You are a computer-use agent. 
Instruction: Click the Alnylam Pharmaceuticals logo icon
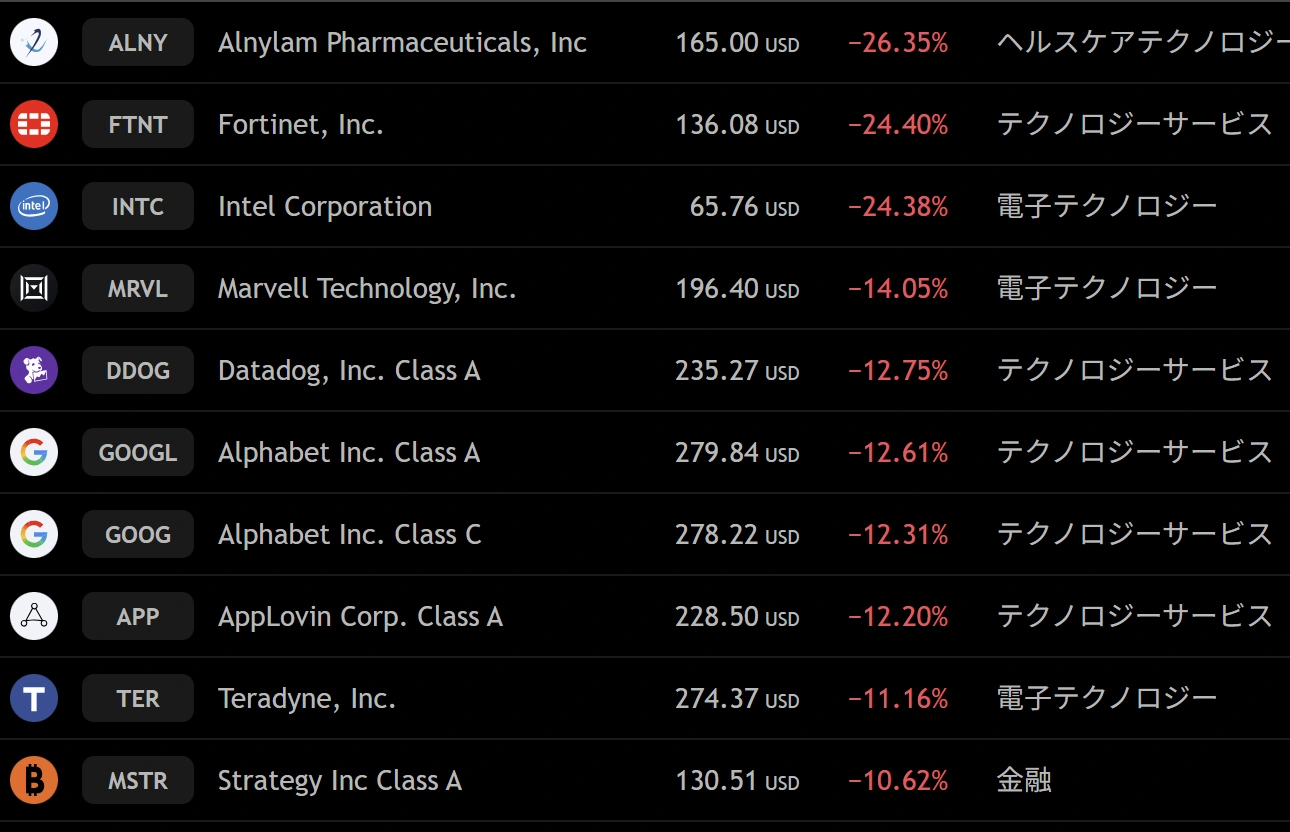(34, 42)
